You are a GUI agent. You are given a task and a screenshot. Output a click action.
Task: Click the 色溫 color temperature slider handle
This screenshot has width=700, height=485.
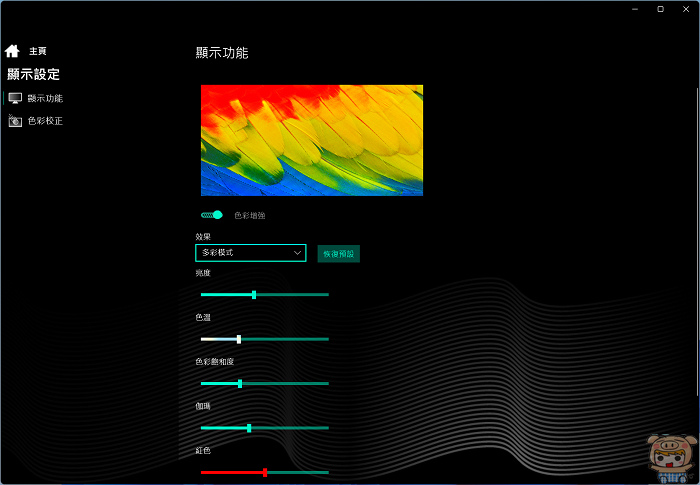click(238, 339)
